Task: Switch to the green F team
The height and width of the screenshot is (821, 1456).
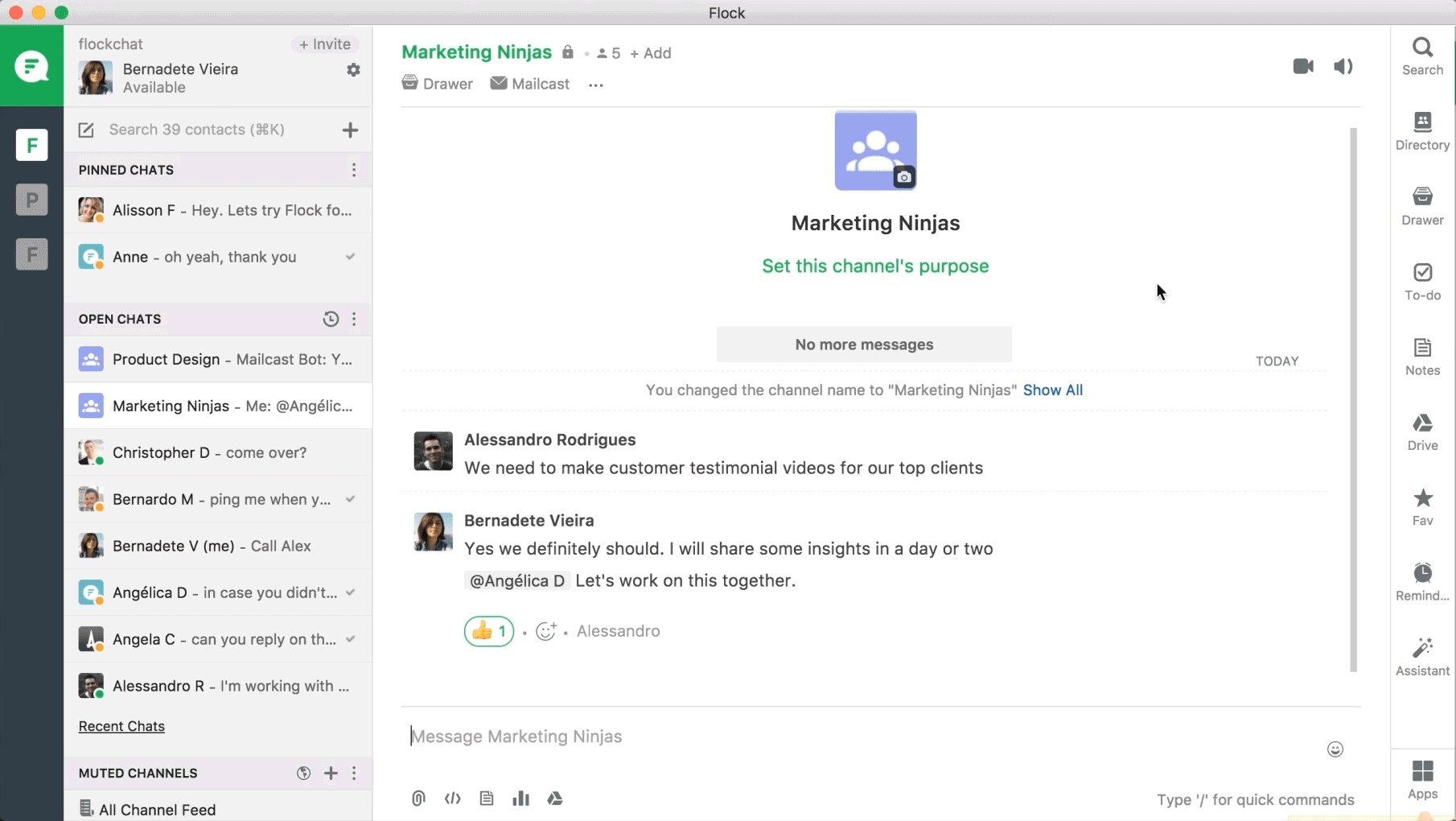Action: pos(31,145)
